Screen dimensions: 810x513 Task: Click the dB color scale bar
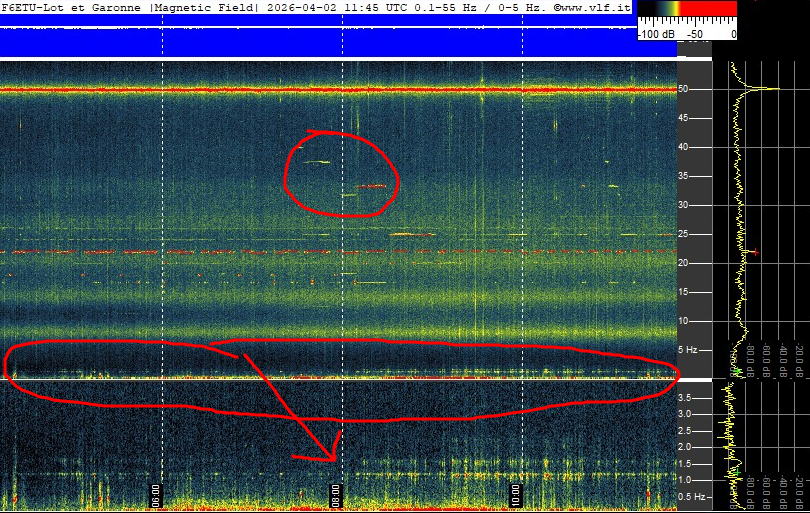[x=687, y=8]
